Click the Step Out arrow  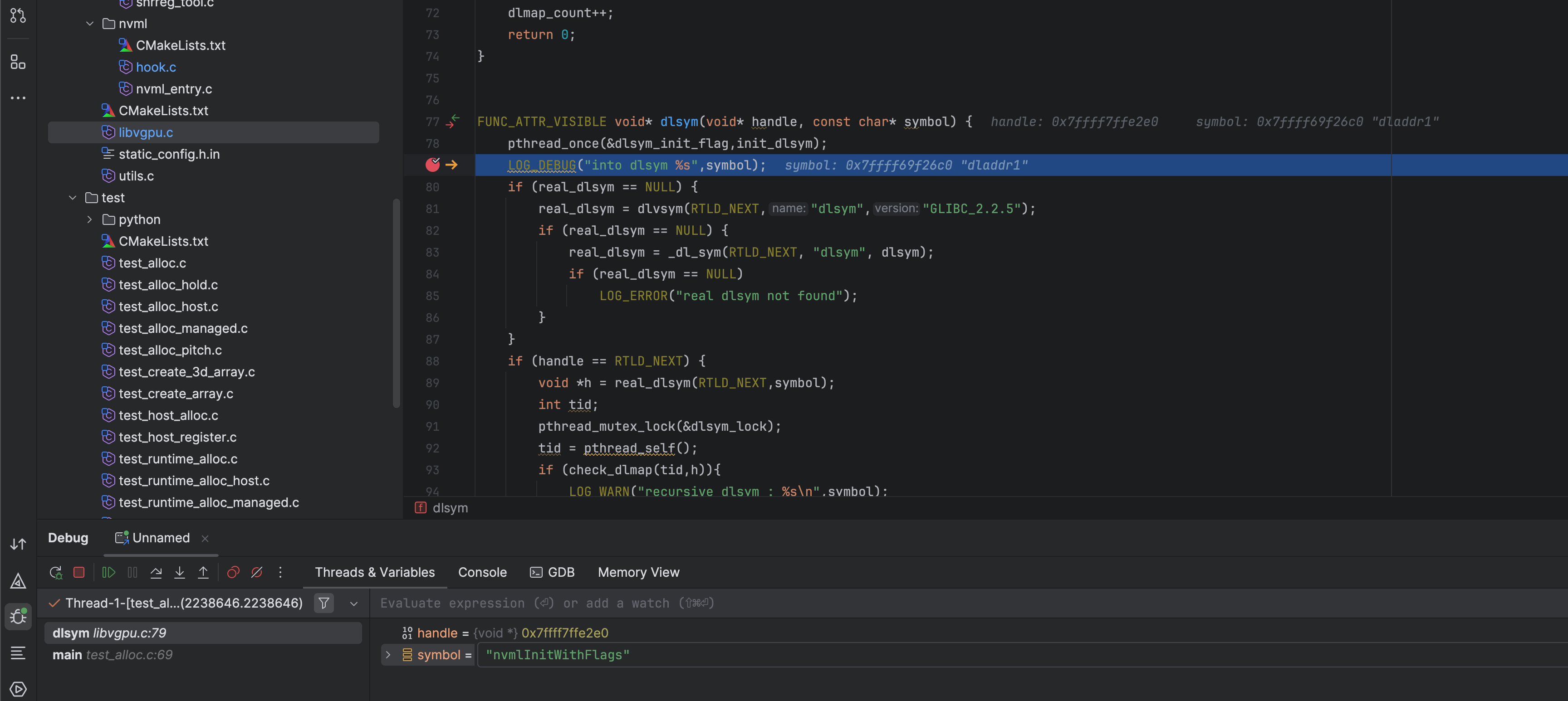[x=203, y=572]
